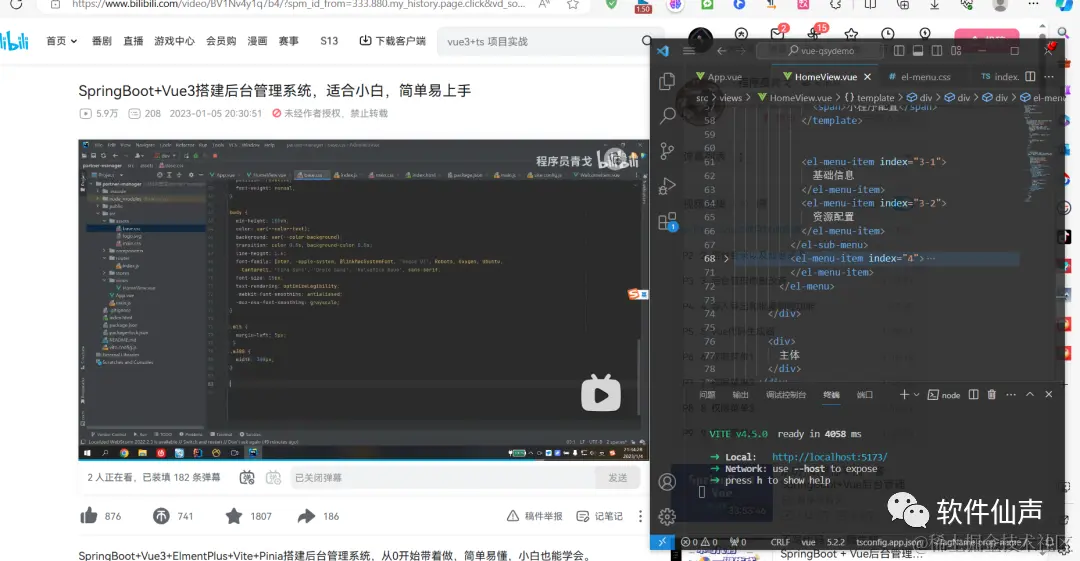Open the 问题 panel tab
Screen dimensions: 1080x561
click(x=707, y=395)
